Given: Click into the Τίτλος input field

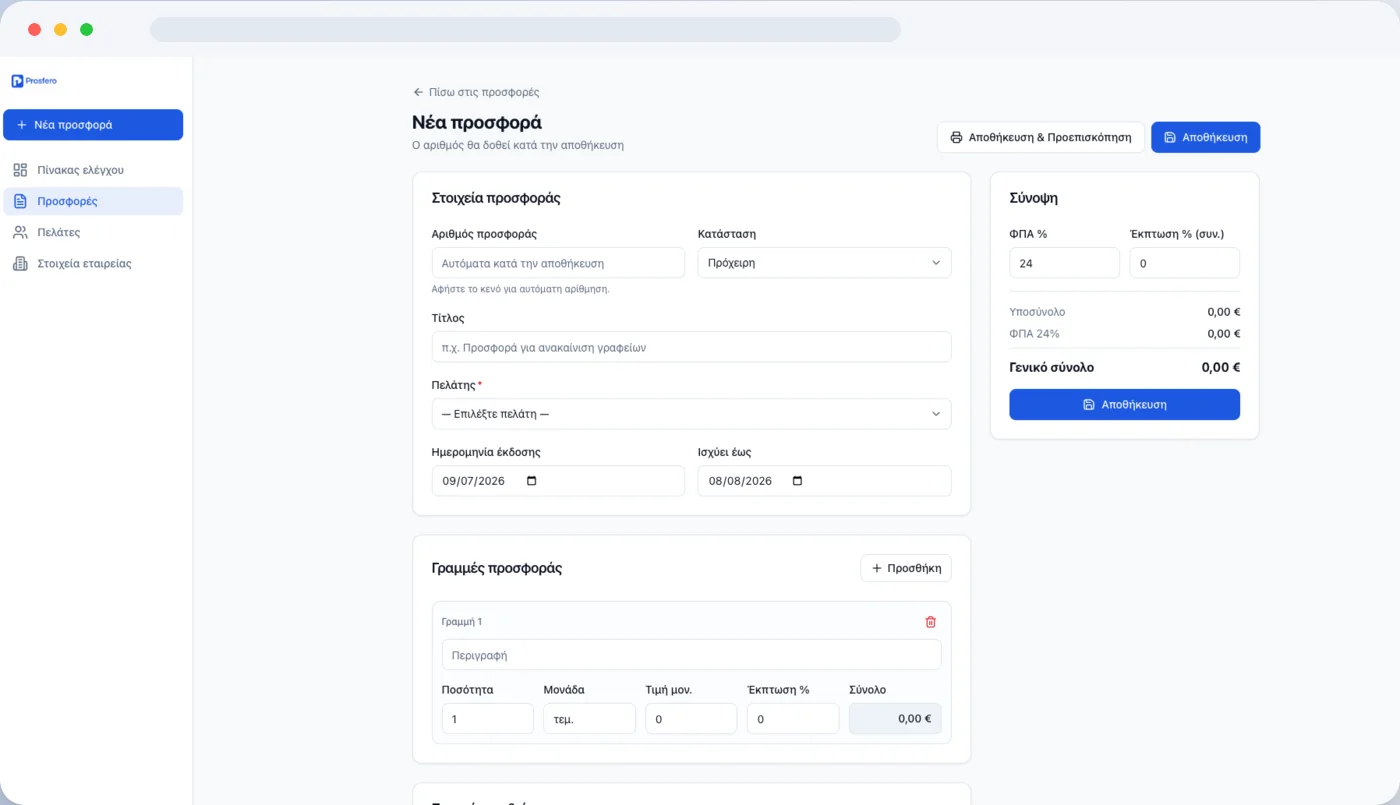Looking at the screenshot, I should coord(691,347).
